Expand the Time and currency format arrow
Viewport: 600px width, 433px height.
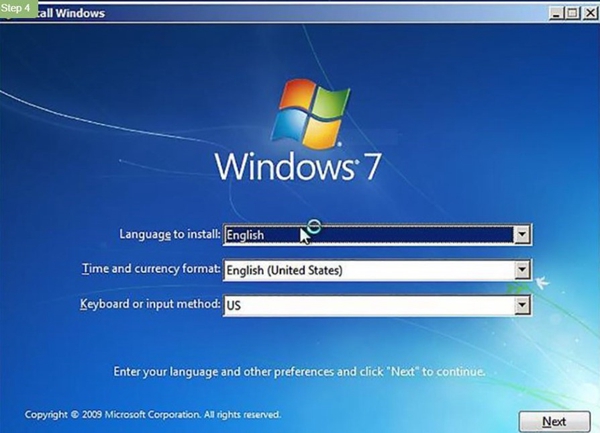coord(522,270)
